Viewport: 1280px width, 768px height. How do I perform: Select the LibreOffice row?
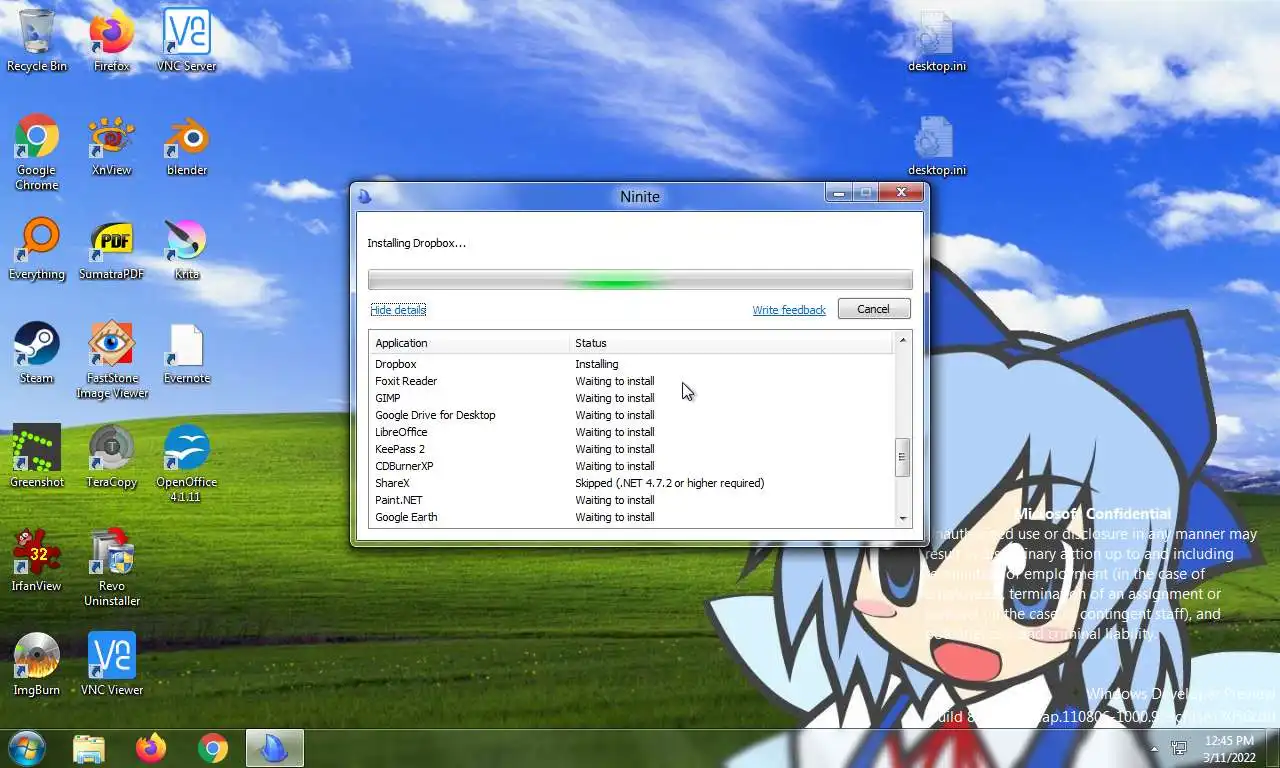coord(631,432)
